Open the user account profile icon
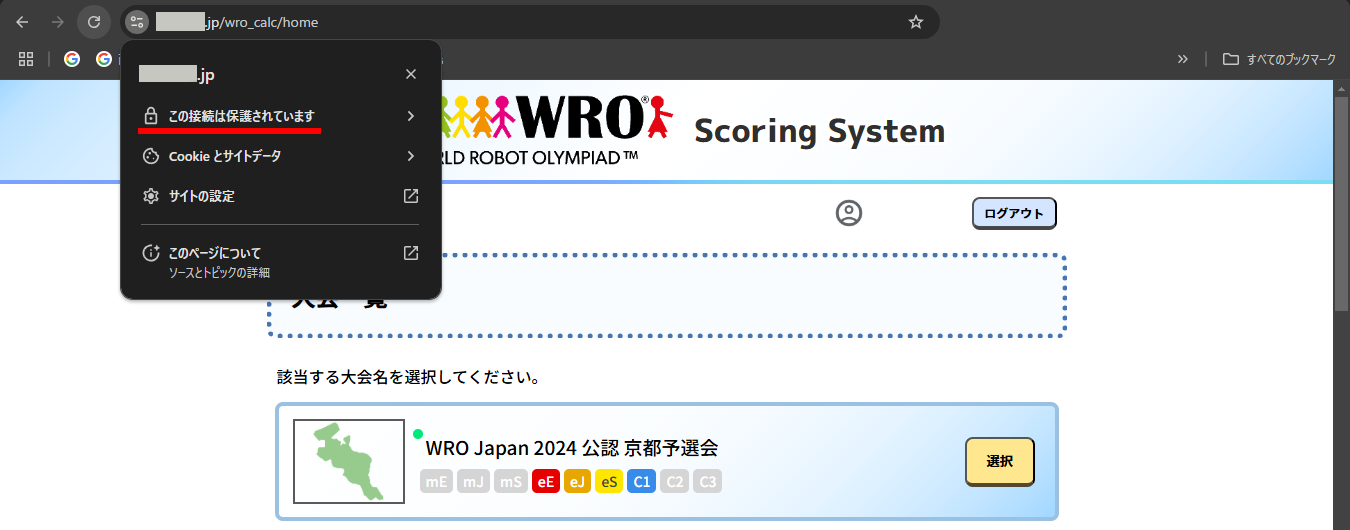Screen dimensions: 1350x530 [849, 213]
